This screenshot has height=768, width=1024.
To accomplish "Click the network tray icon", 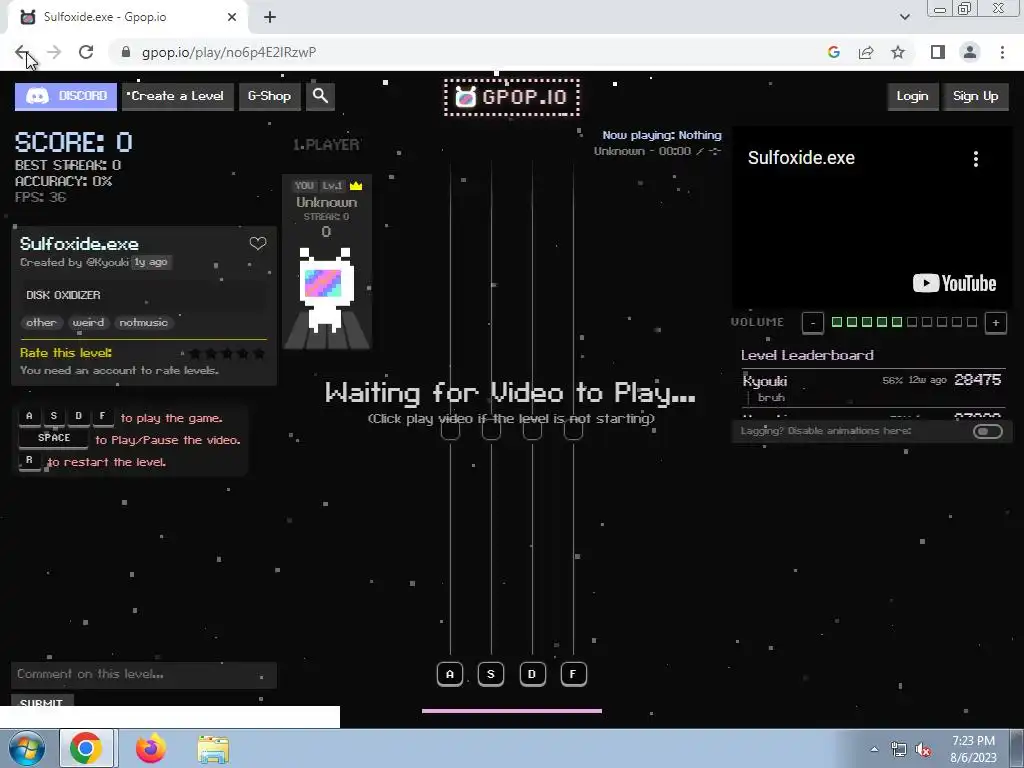I will [899, 750].
